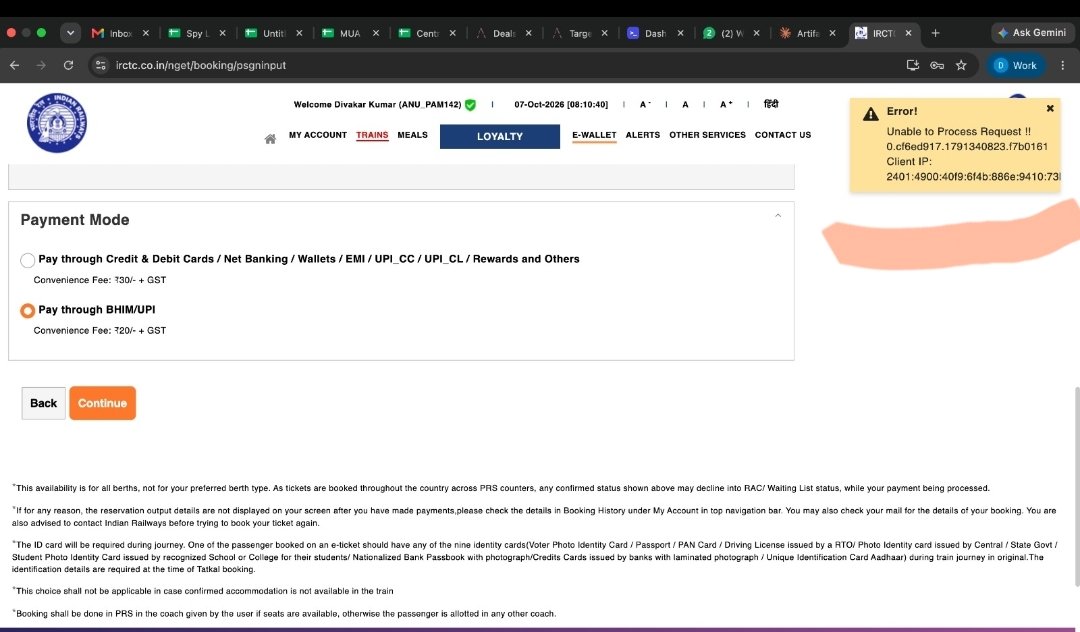The image size is (1080, 632).
Task: Collapse the Payment Mode section
Action: coord(778,215)
